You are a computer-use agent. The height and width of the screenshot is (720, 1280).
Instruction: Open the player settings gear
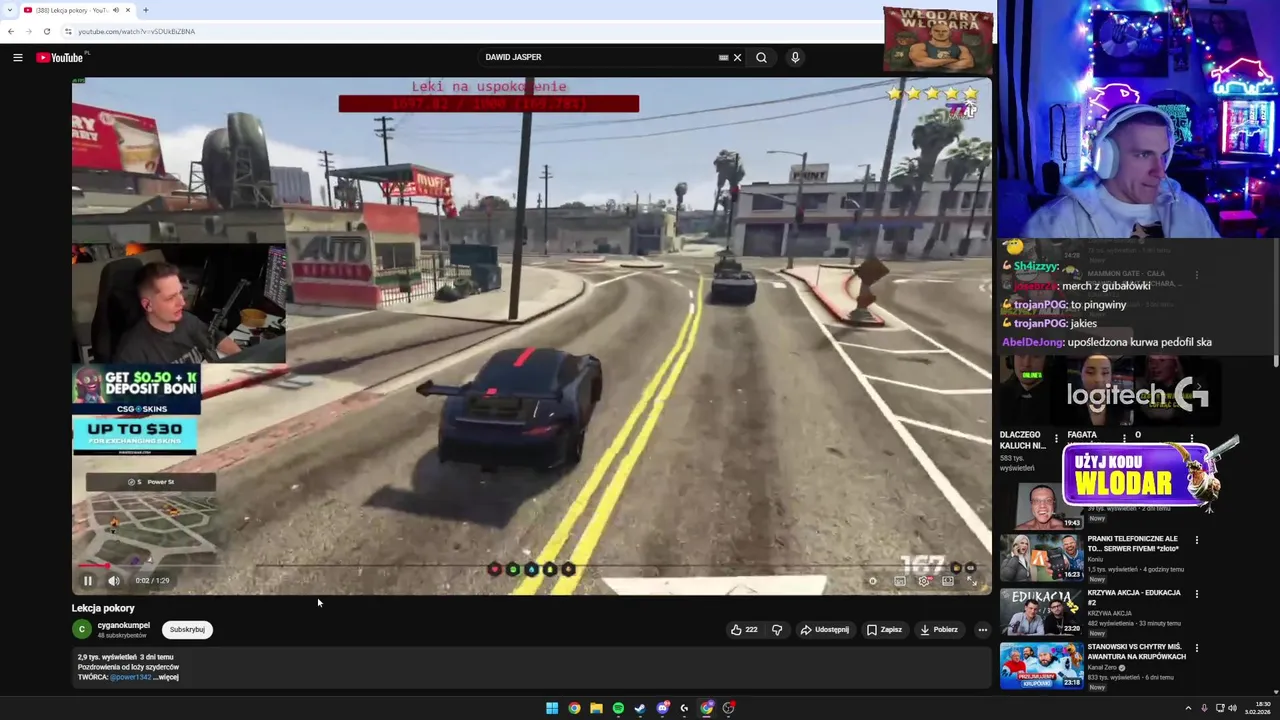(923, 580)
